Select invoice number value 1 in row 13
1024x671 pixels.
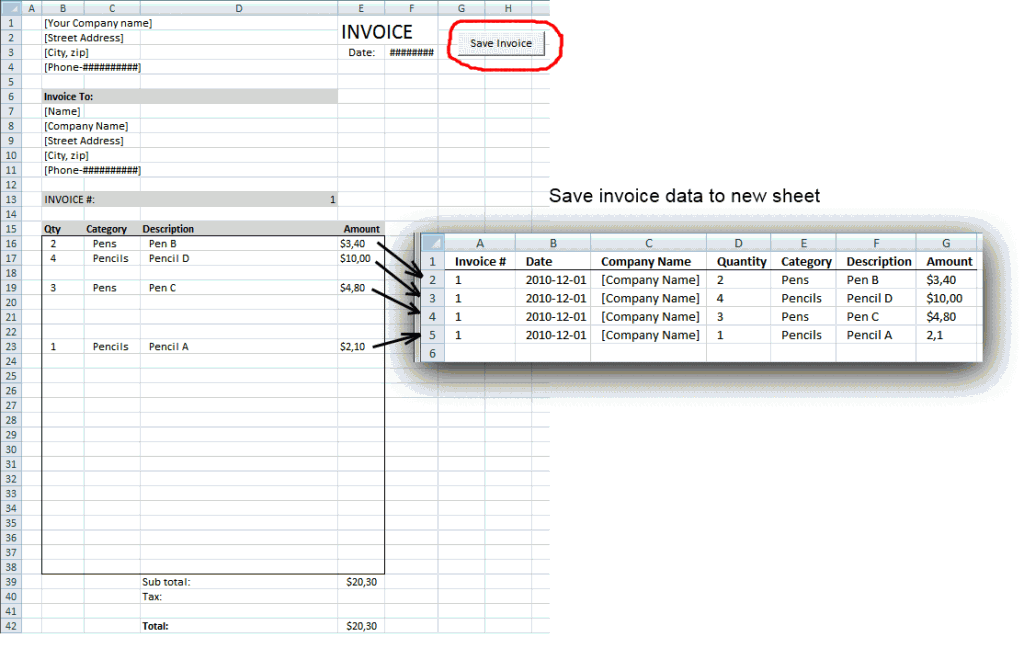(332, 200)
